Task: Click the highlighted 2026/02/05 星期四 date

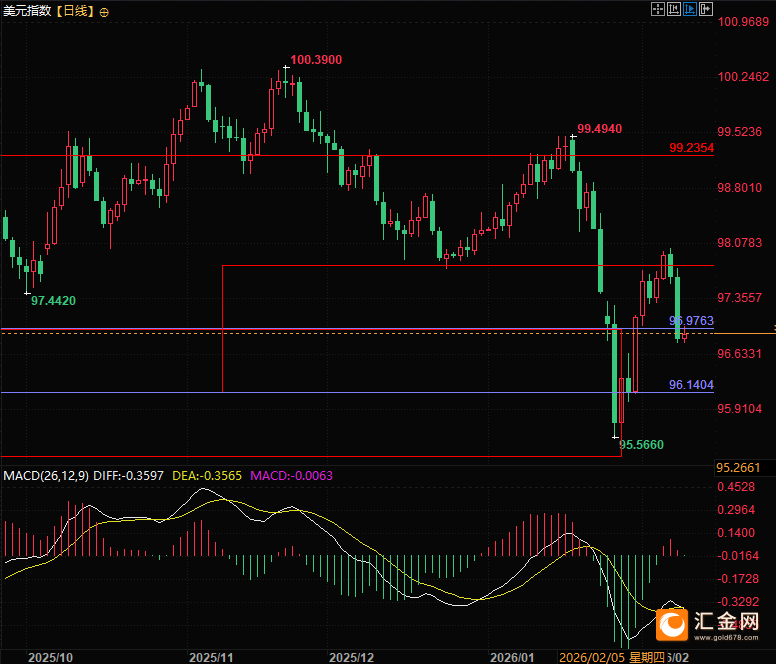Action: tap(612, 658)
